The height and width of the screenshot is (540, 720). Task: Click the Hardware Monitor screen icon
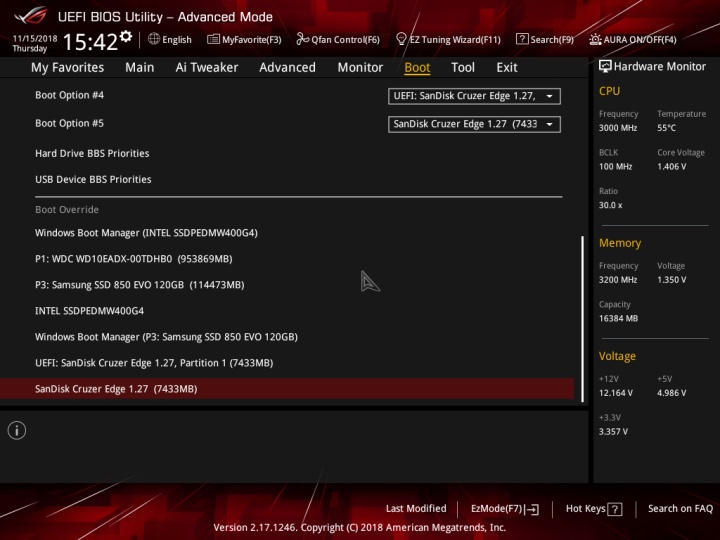pos(605,66)
